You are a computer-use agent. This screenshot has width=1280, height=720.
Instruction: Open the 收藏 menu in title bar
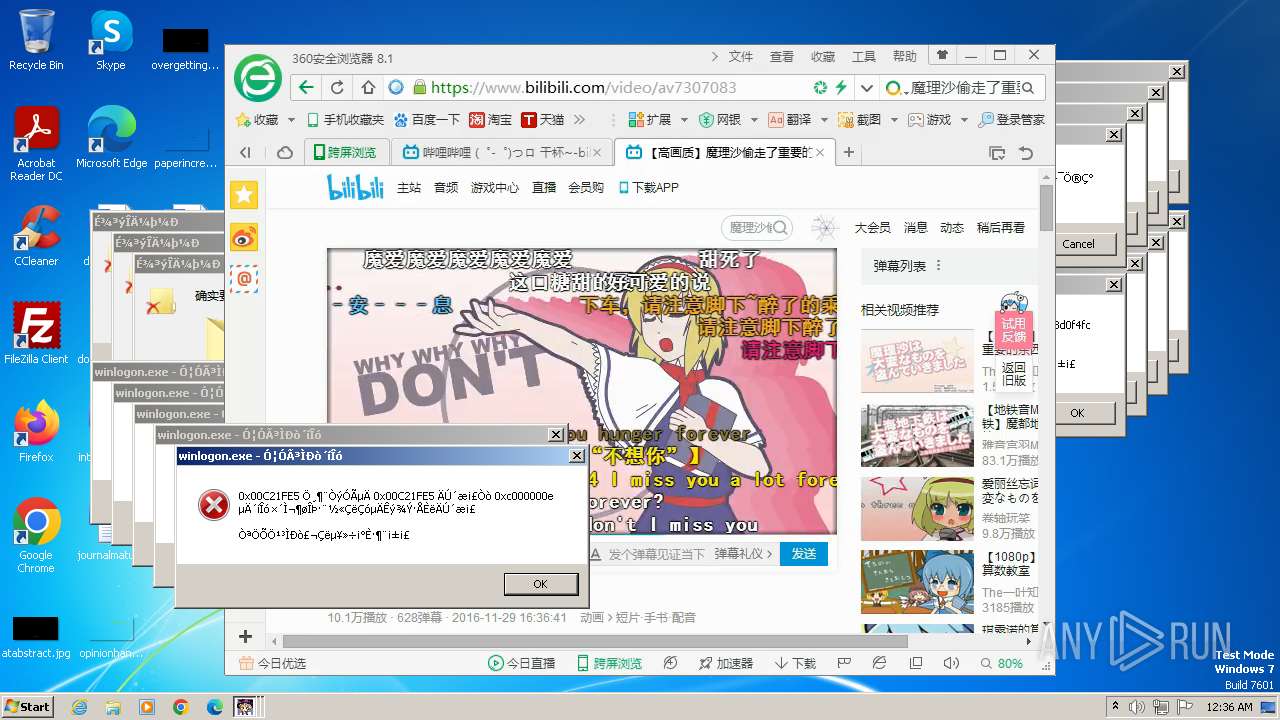pyautogui.click(x=823, y=57)
